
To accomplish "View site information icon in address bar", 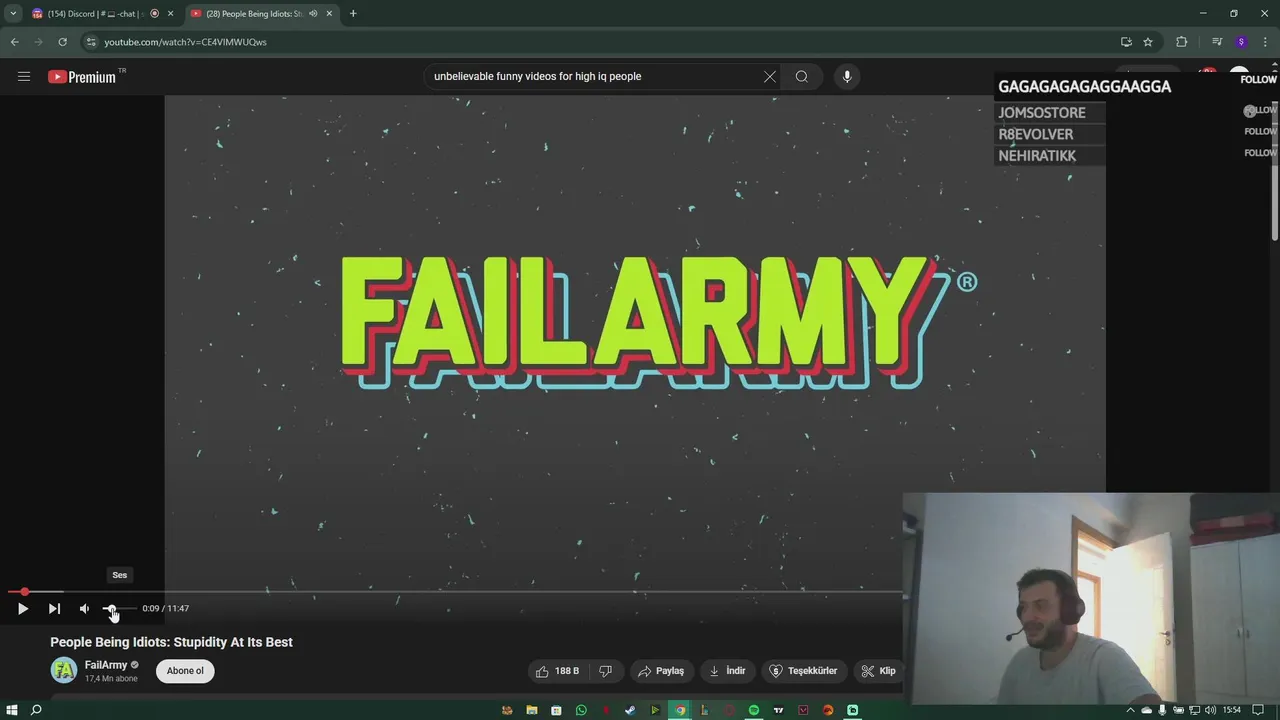I will coord(91,42).
